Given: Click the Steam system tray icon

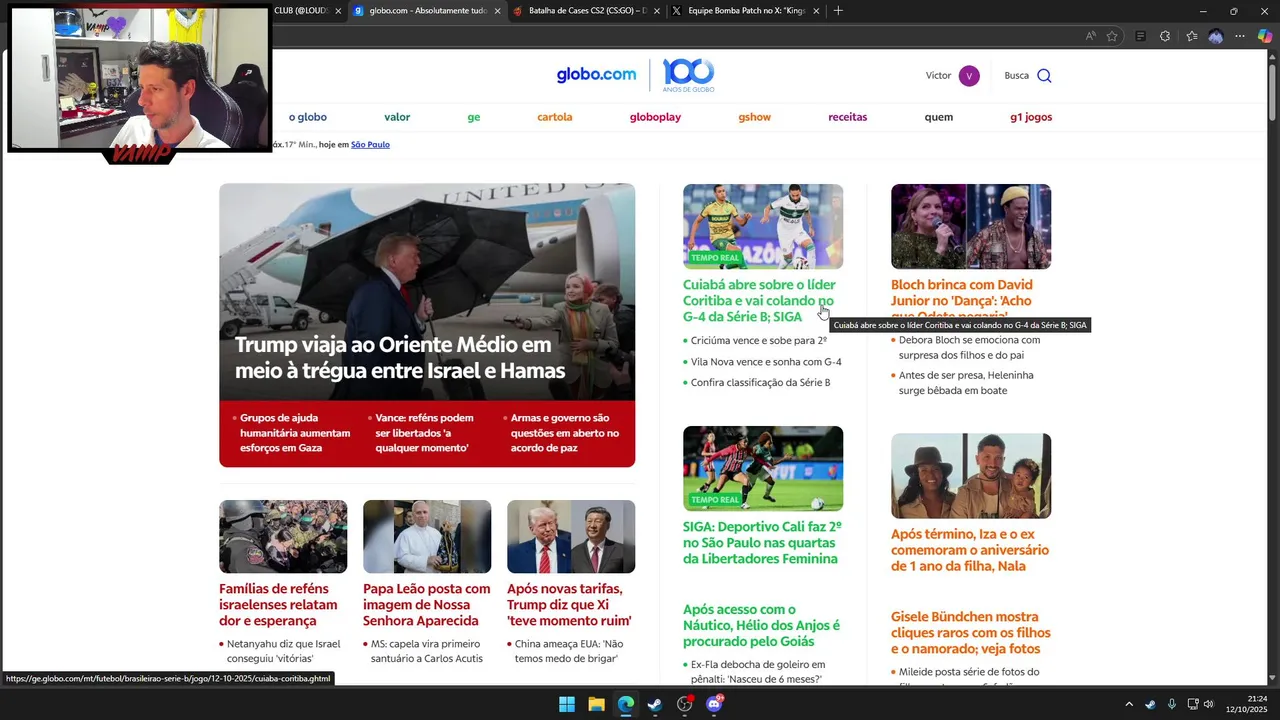Looking at the screenshot, I should click(1150, 704).
